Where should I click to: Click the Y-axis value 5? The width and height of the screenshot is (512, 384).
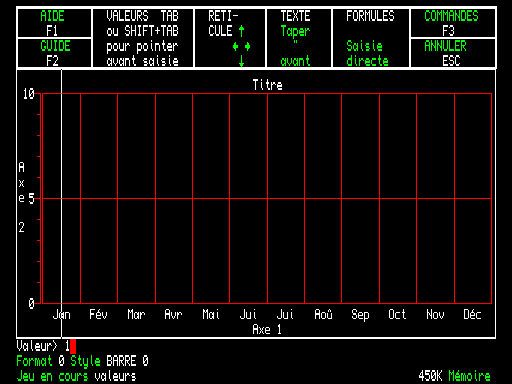click(31, 199)
